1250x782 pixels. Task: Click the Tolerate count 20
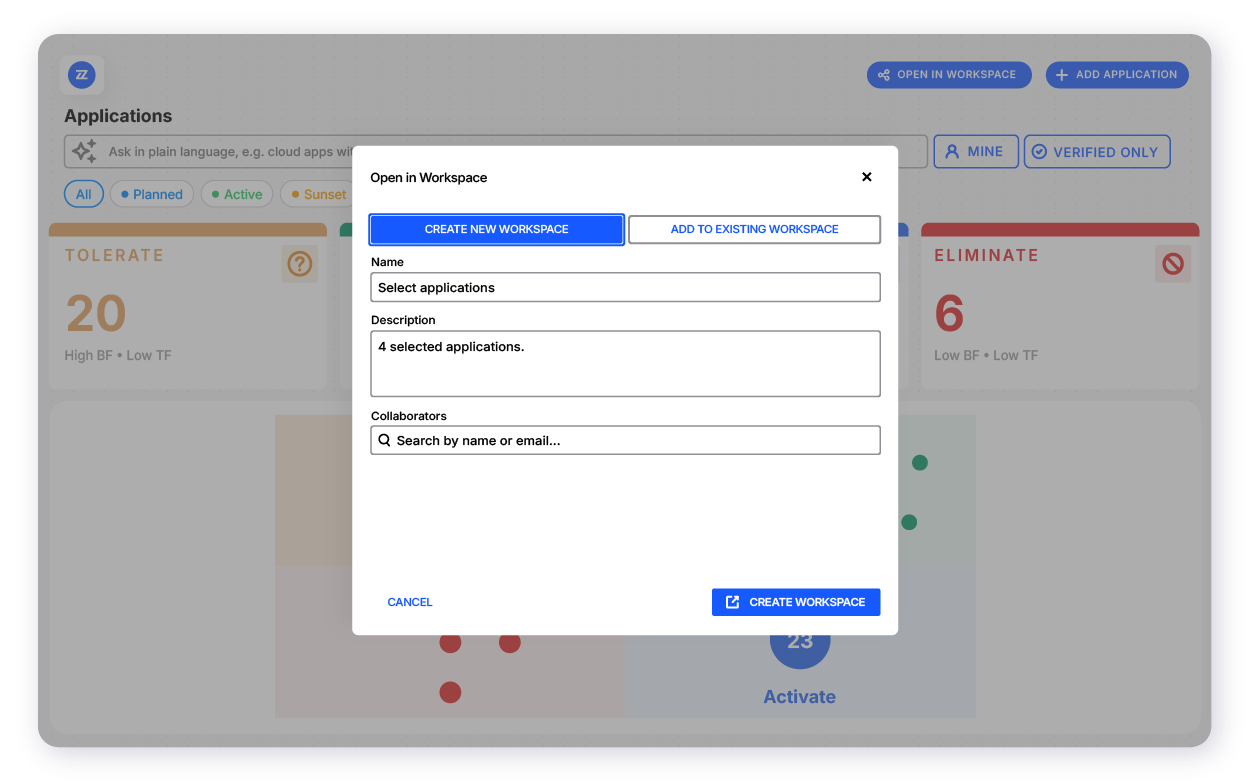tap(96, 313)
